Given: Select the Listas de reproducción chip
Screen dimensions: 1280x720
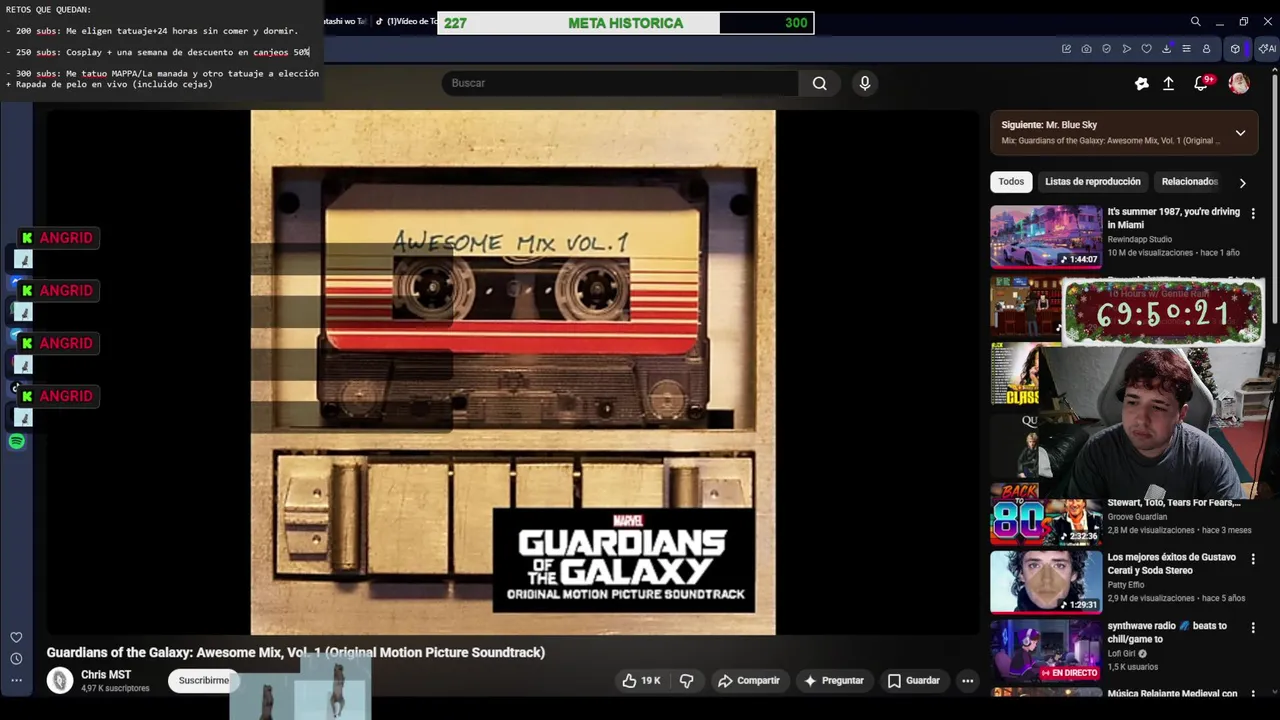Looking at the screenshot, I should pos(1092,181).
